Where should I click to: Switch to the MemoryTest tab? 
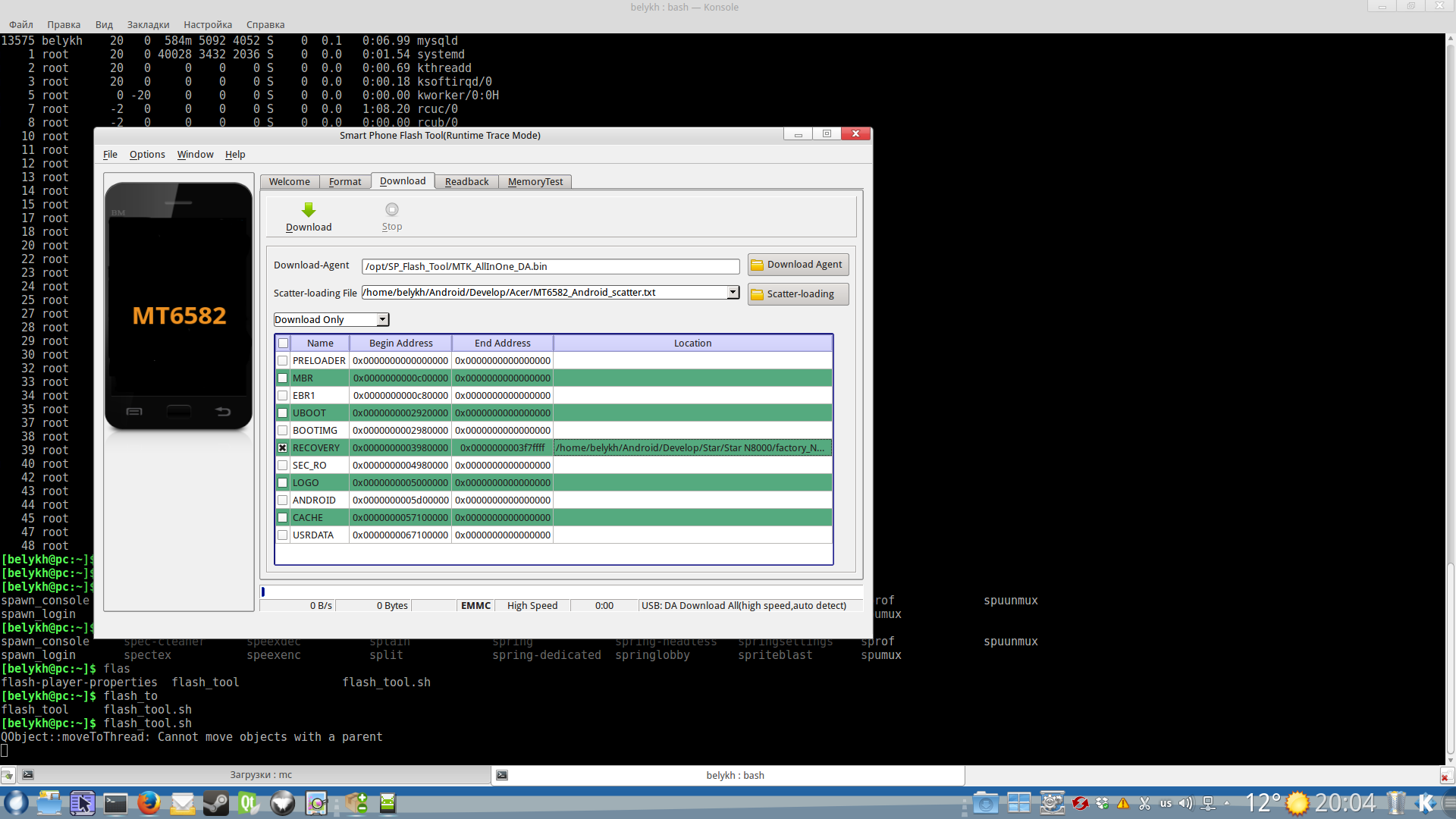tap(535, 182)
